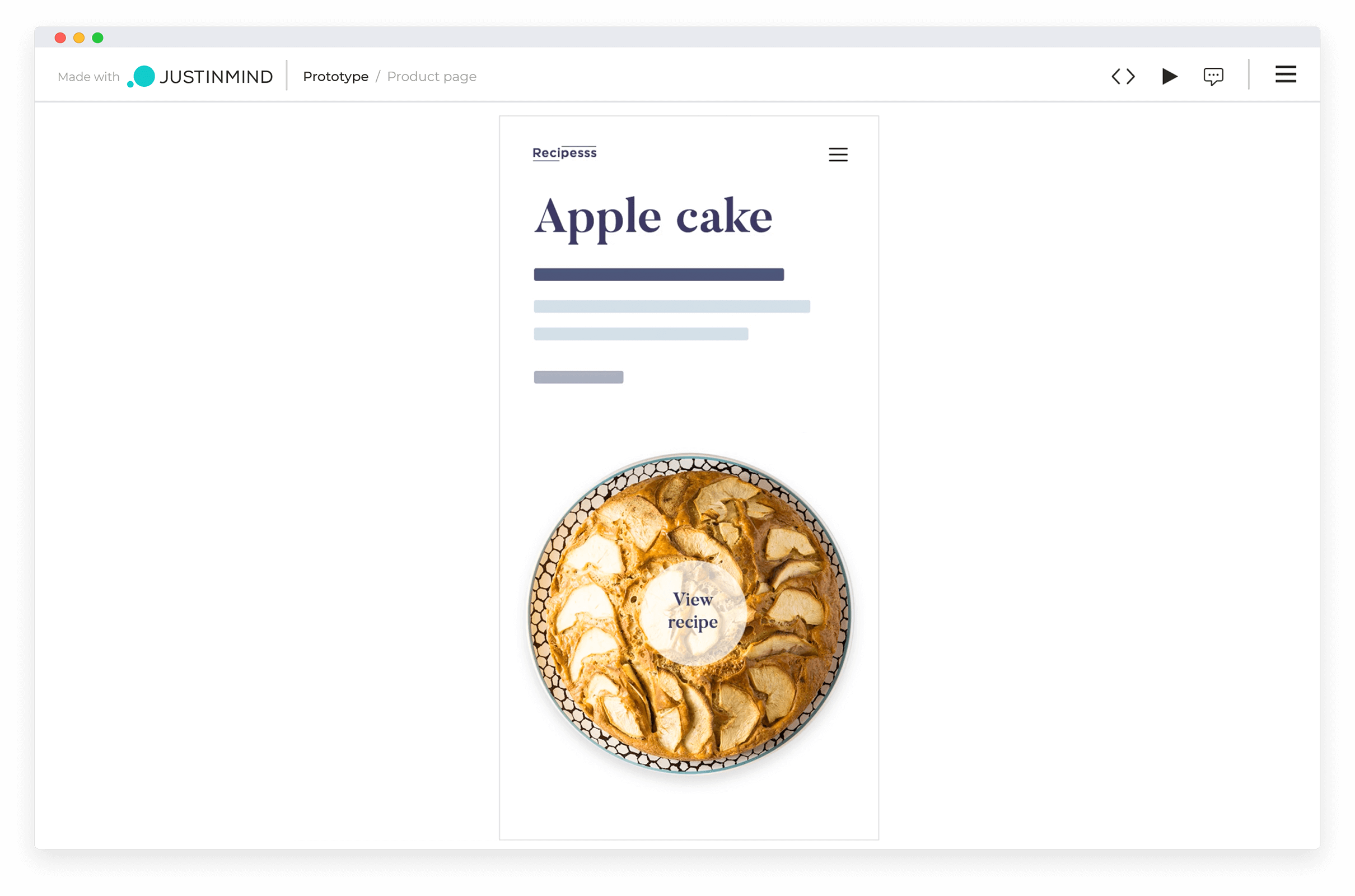Open the code export view
The width and height of the screenshot is (1355, 896).
point(1123,76)
